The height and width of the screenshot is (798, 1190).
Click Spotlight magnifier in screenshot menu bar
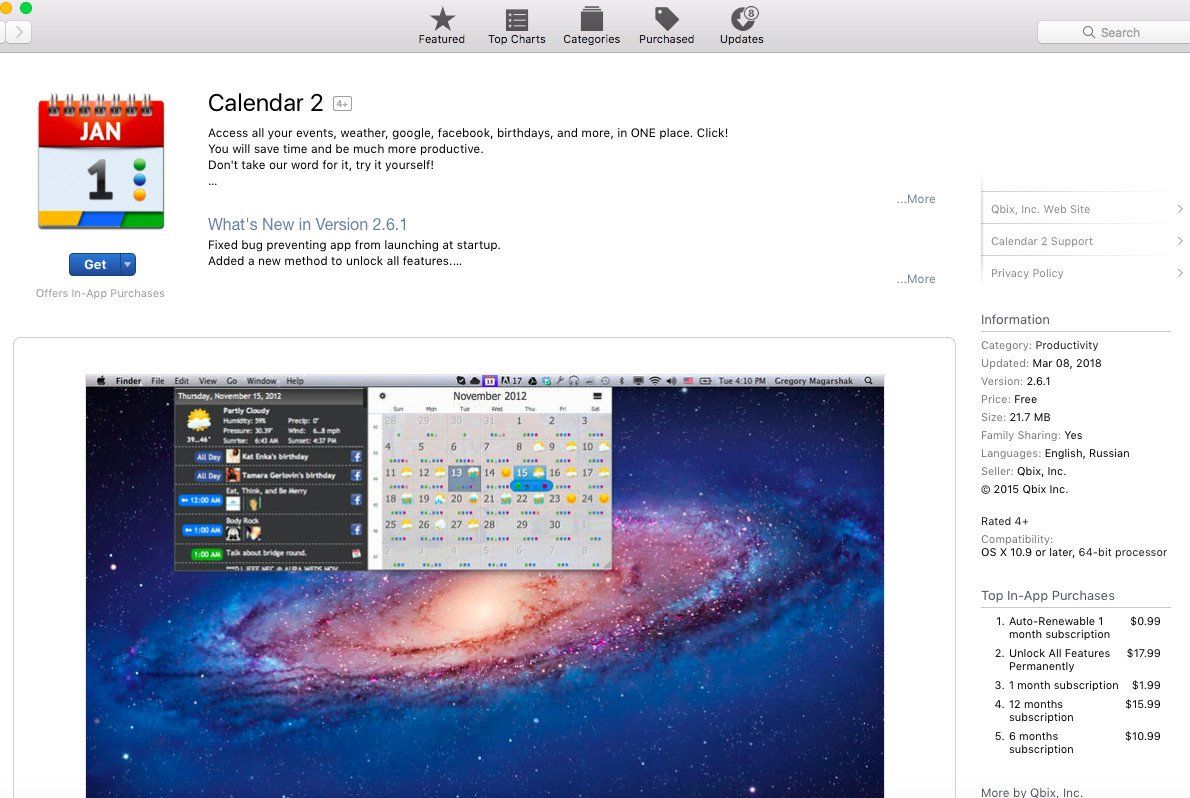click(x=868, y=380)
